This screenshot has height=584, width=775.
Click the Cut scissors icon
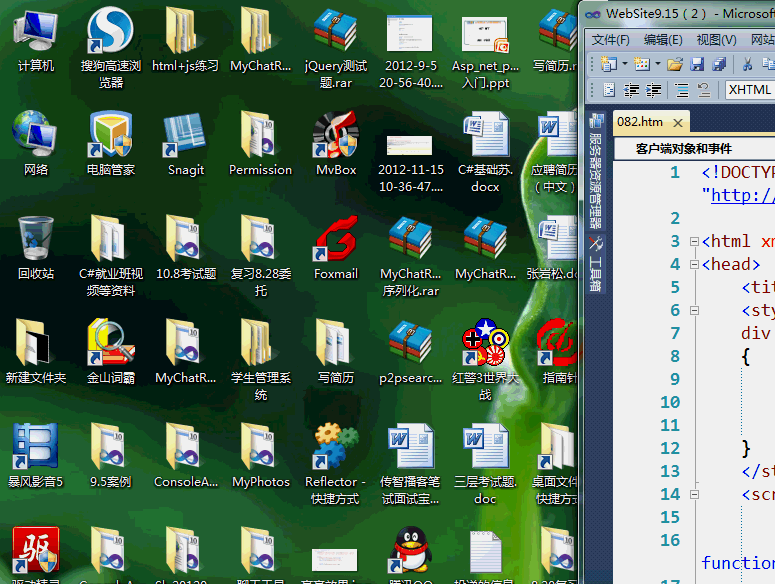(747, 64)
